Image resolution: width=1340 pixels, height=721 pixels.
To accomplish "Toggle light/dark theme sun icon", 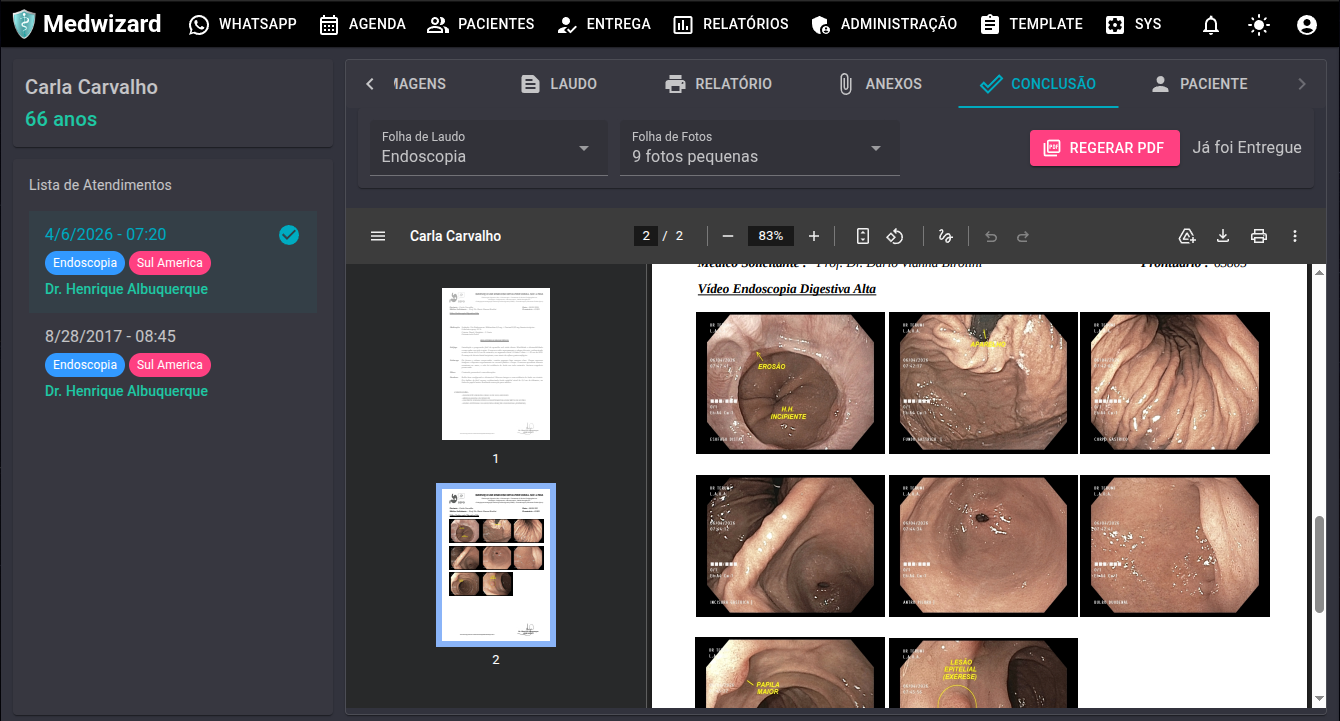I will (1259, 25).
